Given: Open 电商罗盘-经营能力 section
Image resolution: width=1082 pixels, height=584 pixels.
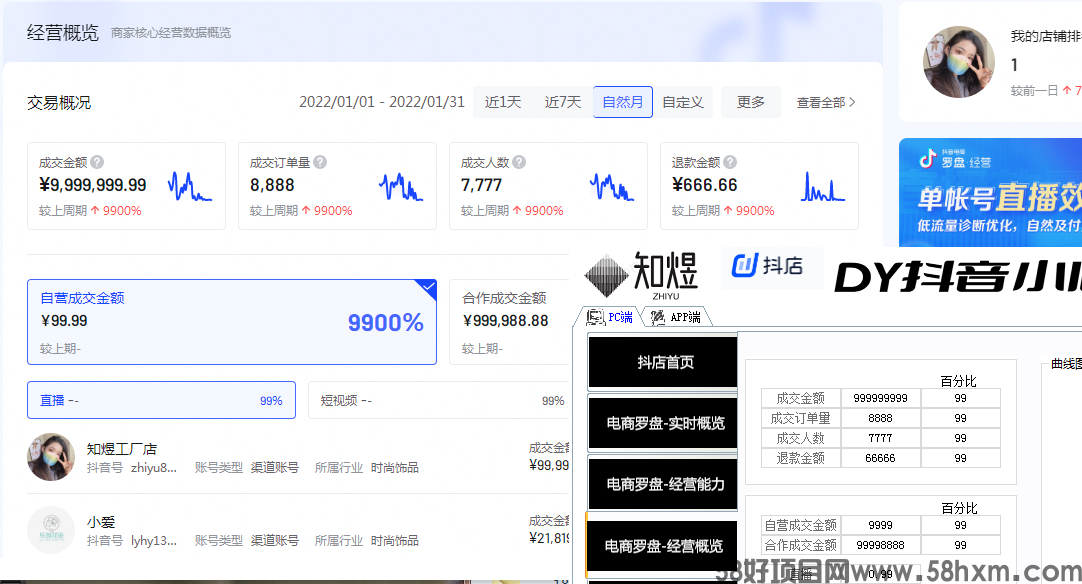Looking at the screenshot, I should (662, 484).
